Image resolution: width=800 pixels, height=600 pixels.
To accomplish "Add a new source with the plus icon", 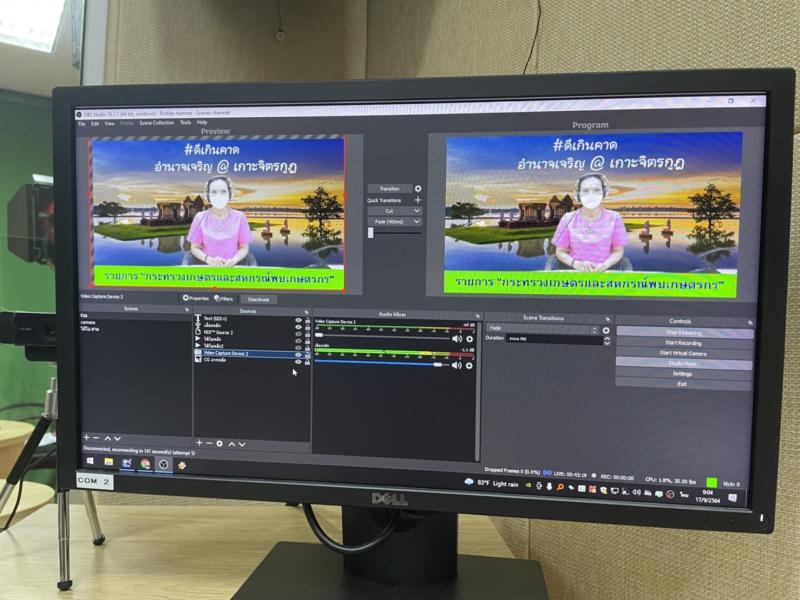I will (x=199, y=443).
